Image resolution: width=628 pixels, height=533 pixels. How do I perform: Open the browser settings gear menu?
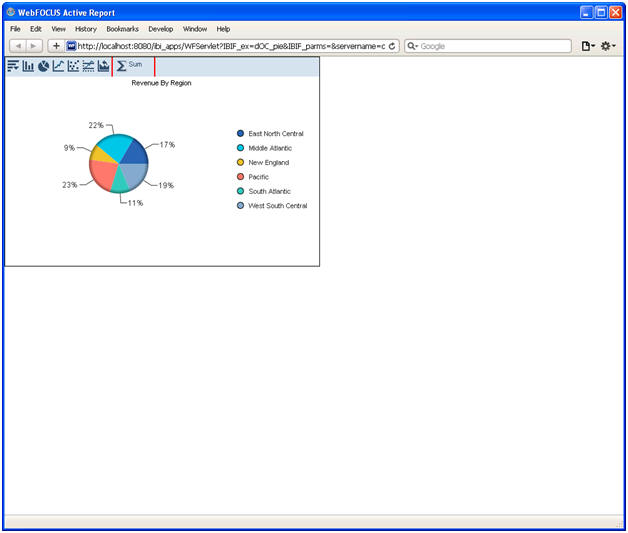pos(608,46)
